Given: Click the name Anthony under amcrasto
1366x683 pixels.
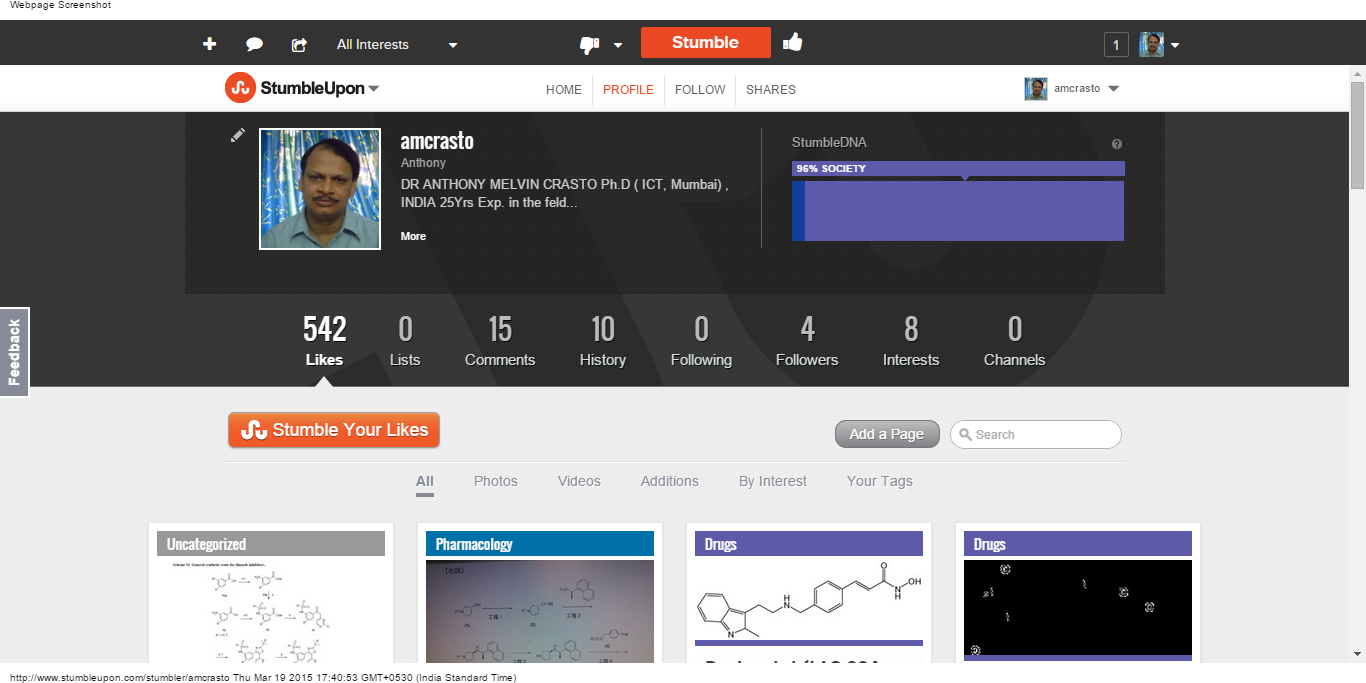Looking at the screenshot, I should click(x=423, y=163).
